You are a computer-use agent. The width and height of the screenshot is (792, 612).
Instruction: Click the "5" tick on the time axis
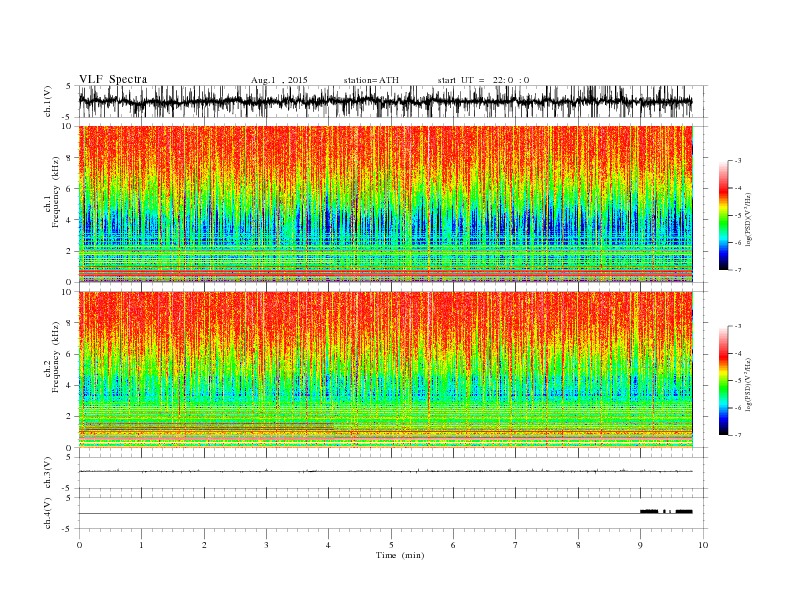[x=391, y=545]
